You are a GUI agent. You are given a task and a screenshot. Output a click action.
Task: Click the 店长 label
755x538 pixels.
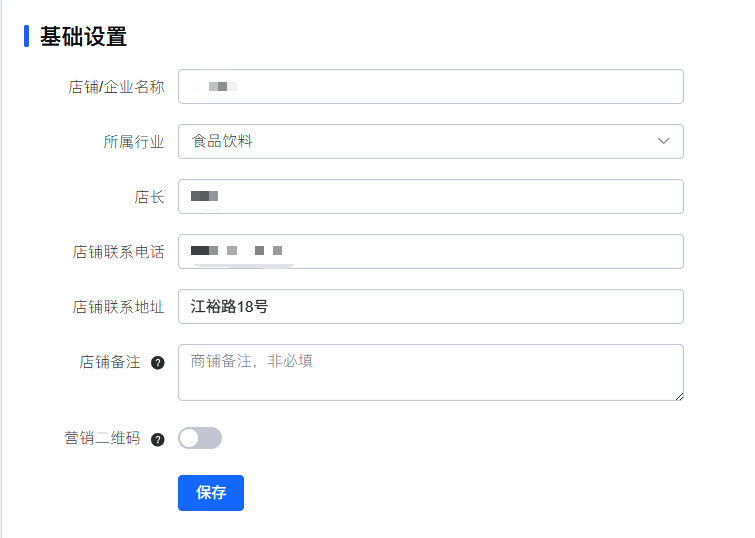point(149,197)
